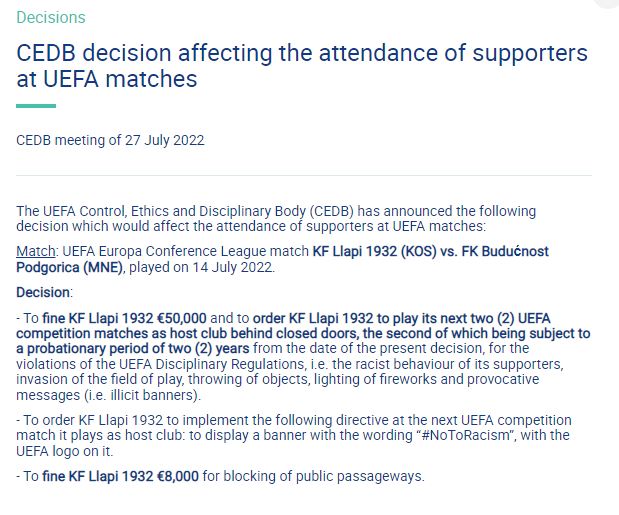Viewport: 619px width, 515px height.
Task: Click the CEDB decision article headline
Action: tap(302, 66)
